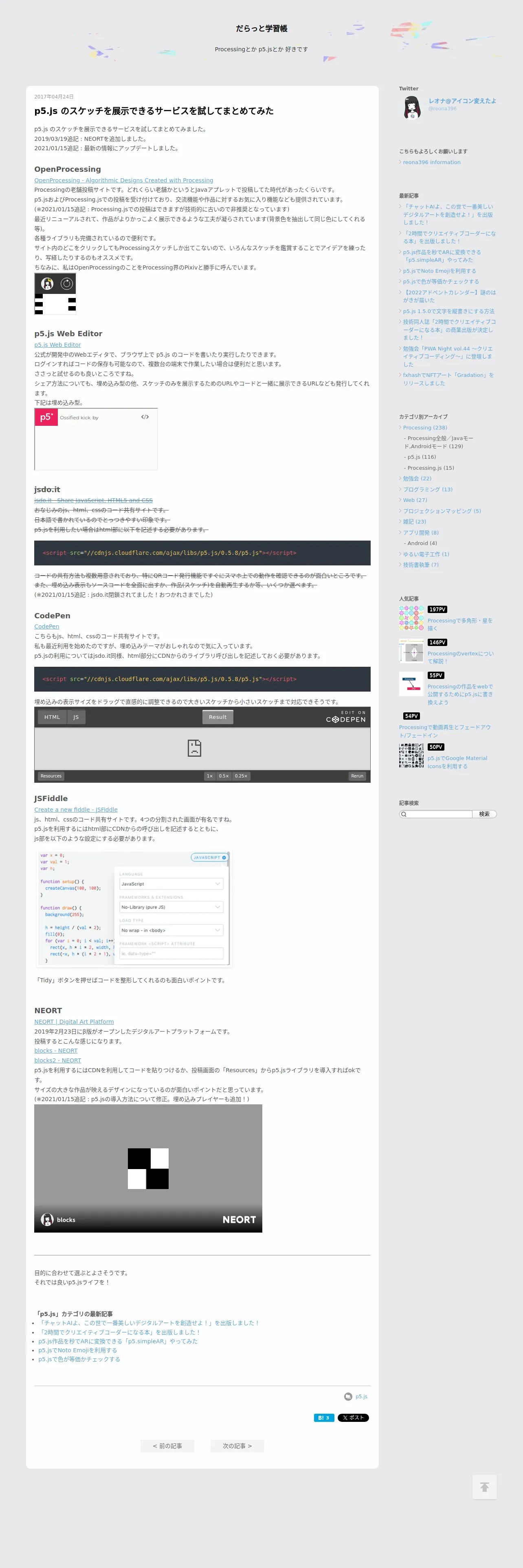Set CodePen preview zoom to 0.25×
The width and height of the screenshot is (523, 1568).
[x=241, y=776]
